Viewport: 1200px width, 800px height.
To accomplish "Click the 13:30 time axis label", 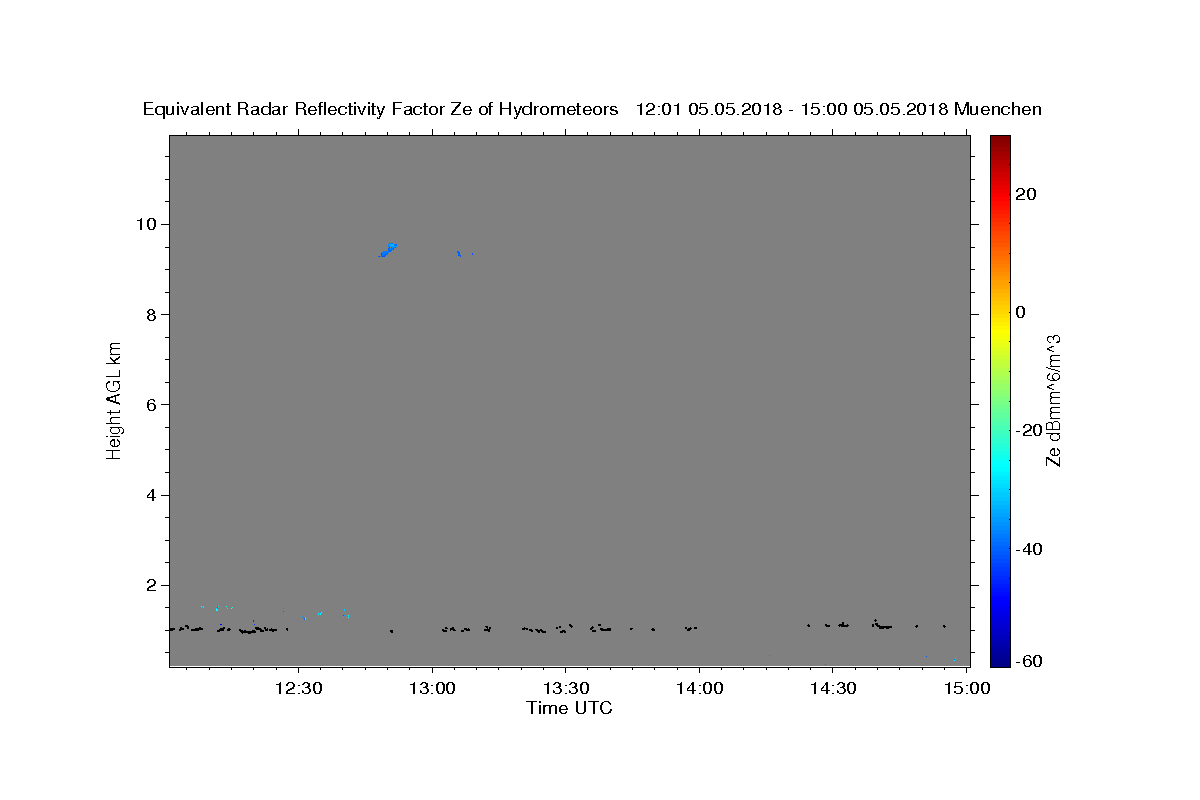I will (565, 688).
